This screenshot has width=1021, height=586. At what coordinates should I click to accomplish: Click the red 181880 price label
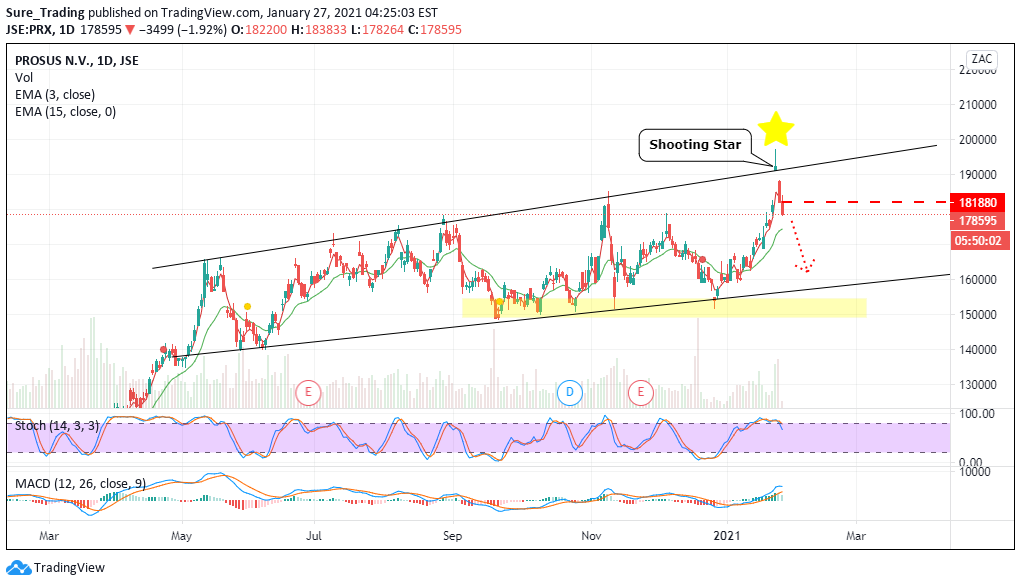point(977,202)
